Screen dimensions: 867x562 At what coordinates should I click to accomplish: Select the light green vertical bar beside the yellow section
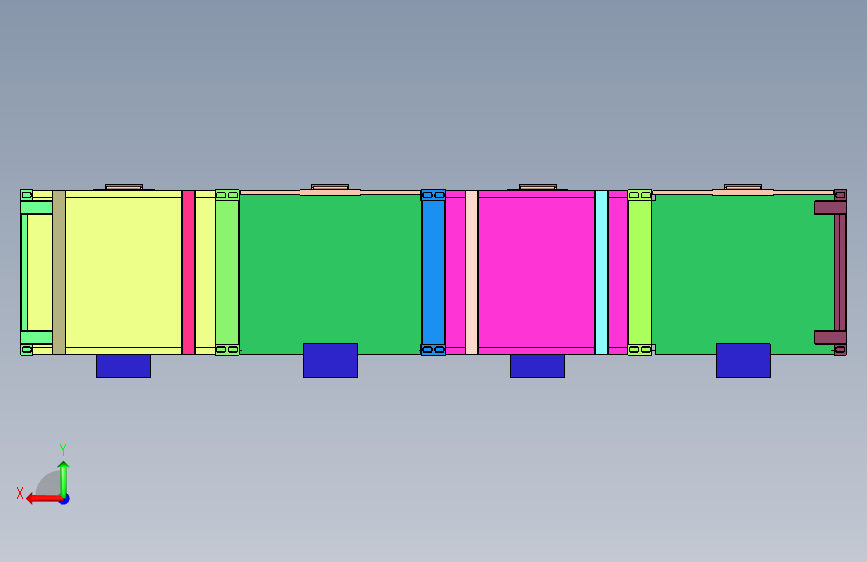tap(227, 272)
